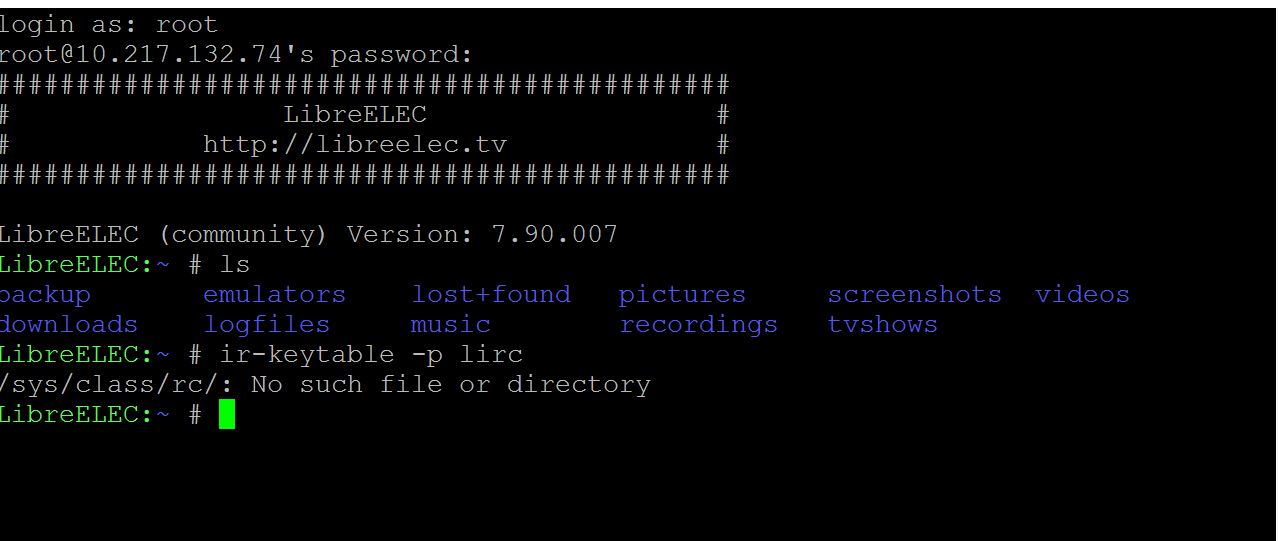This screenshot has width=1278, height=541.
Task: Select the 'videos' folder name
Action: click(1082, 295)
